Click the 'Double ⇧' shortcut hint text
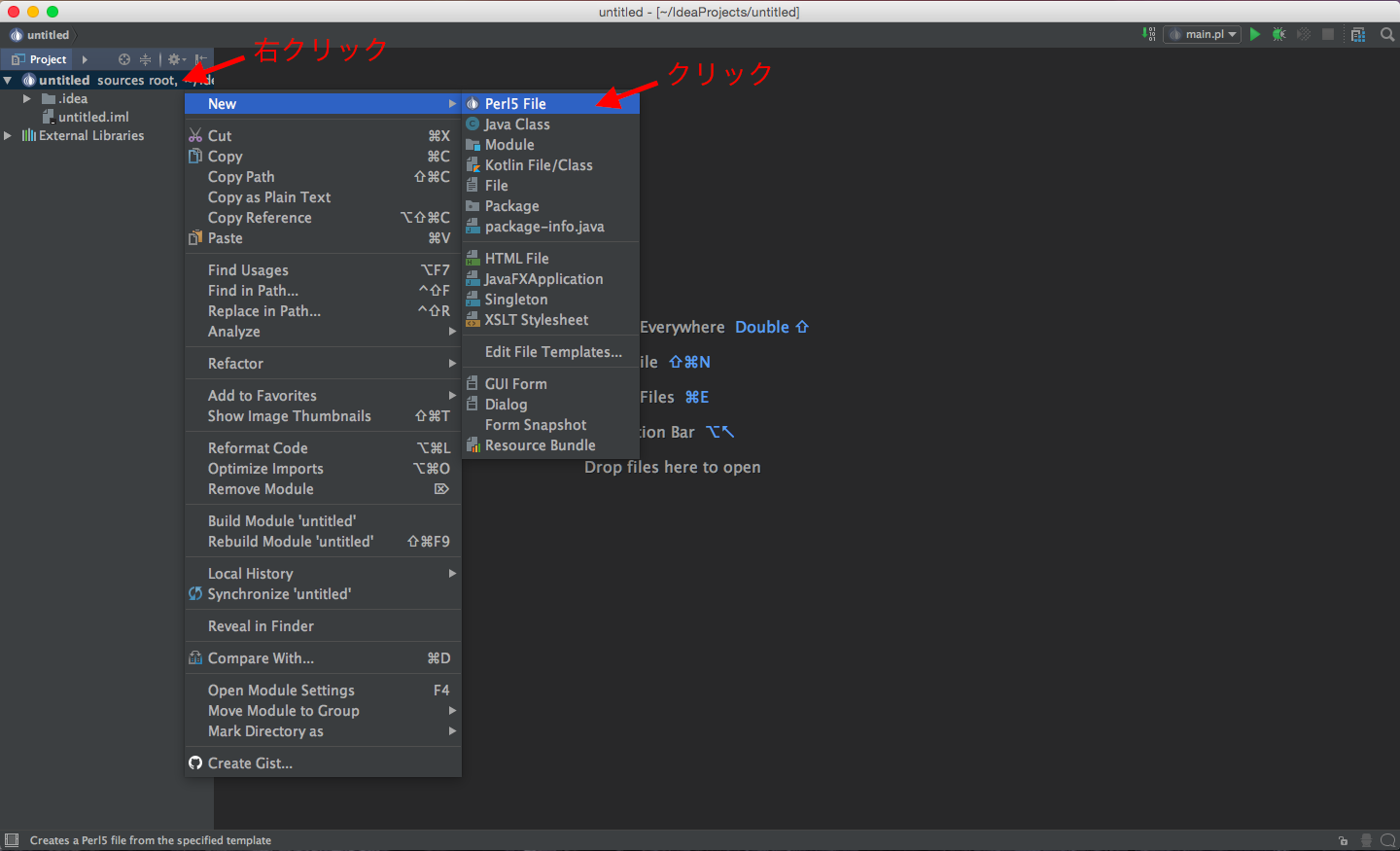Image resolution: width=1400 pixels, height=851 pixels. (x=772, y=328)
